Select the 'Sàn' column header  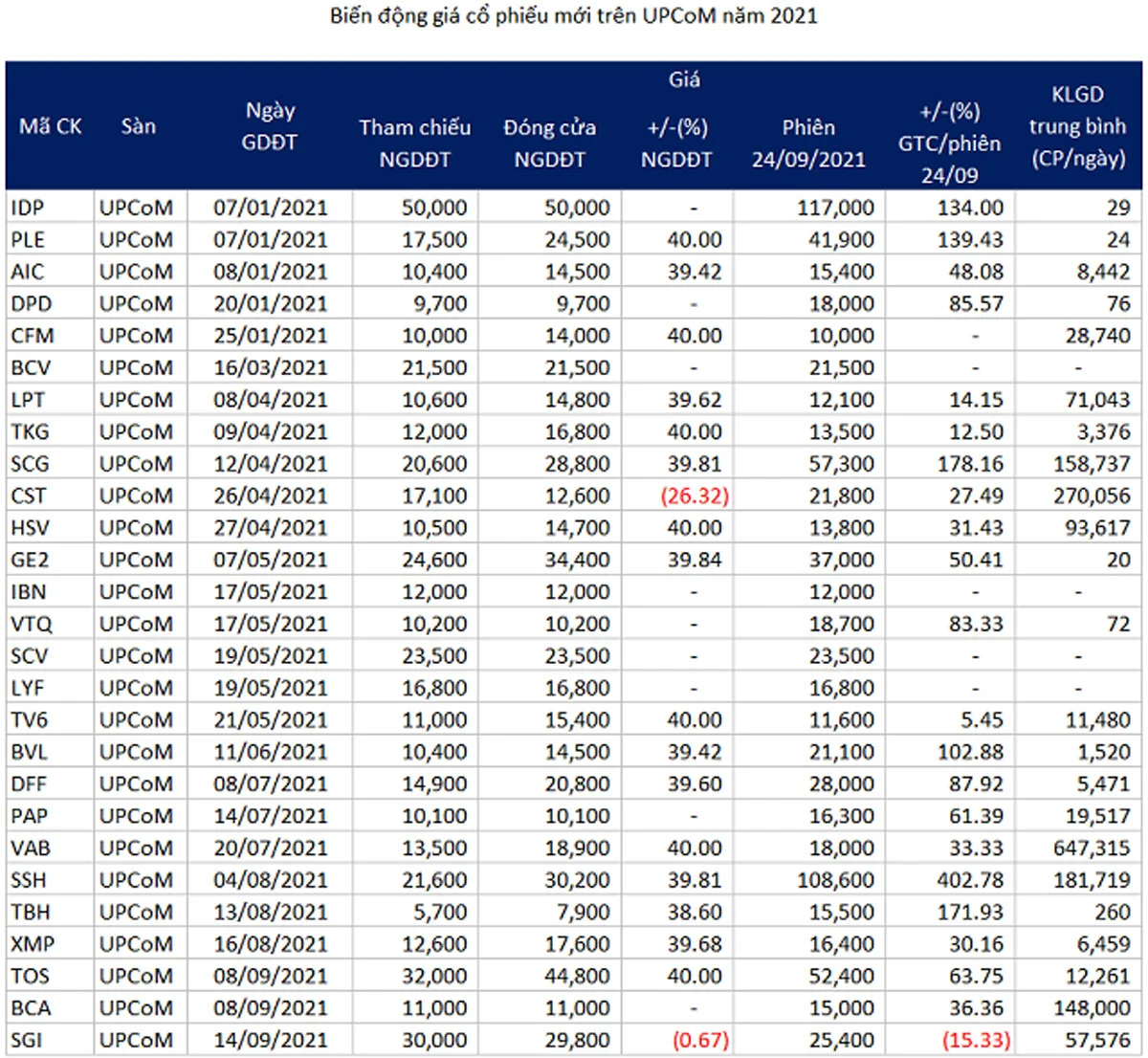click(x=139, y=126)
